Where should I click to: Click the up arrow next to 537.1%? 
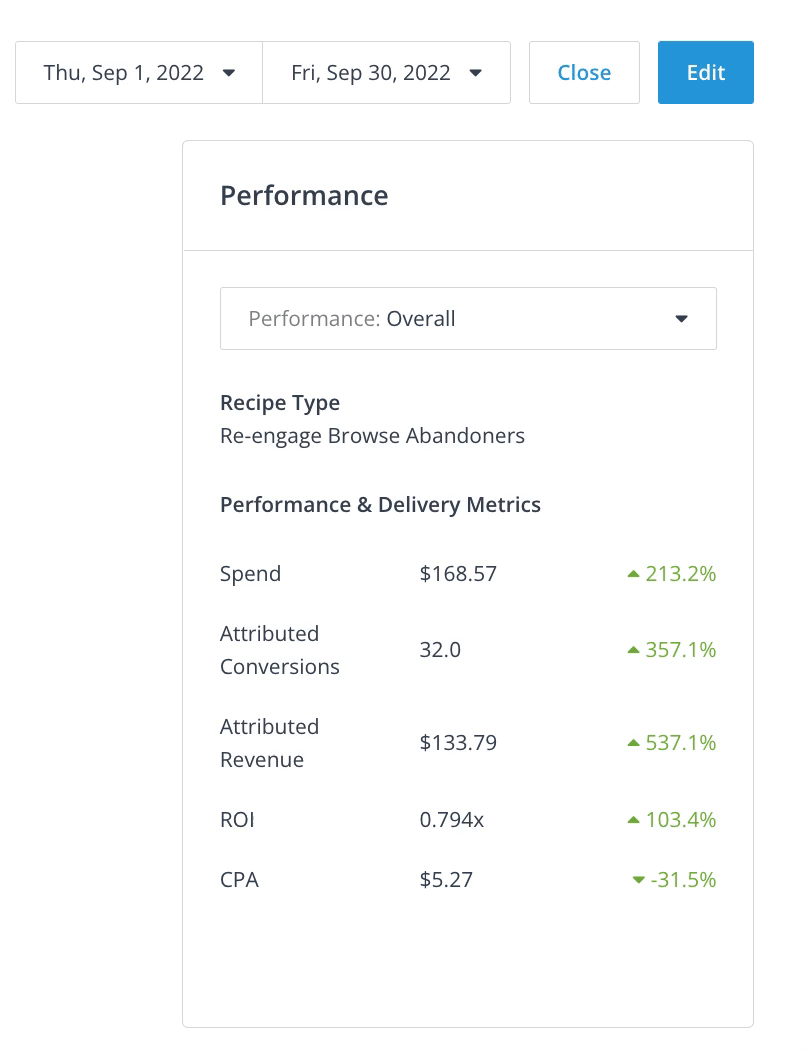633,743
